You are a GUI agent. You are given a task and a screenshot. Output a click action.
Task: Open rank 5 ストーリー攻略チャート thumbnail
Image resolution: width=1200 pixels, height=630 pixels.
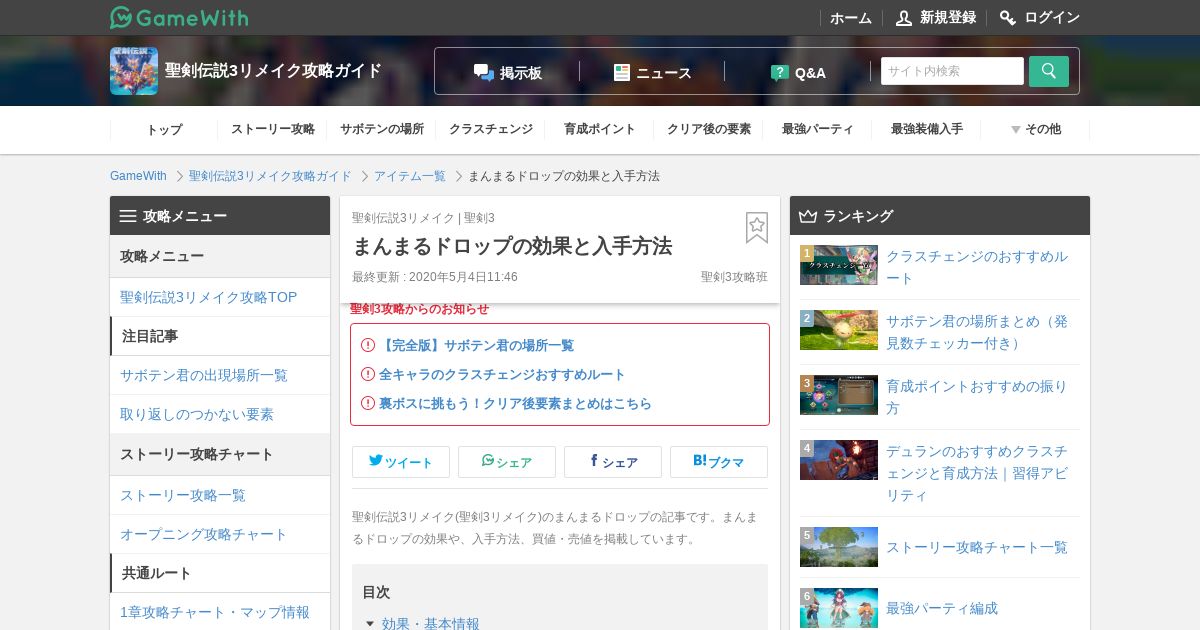coord(839,547)
